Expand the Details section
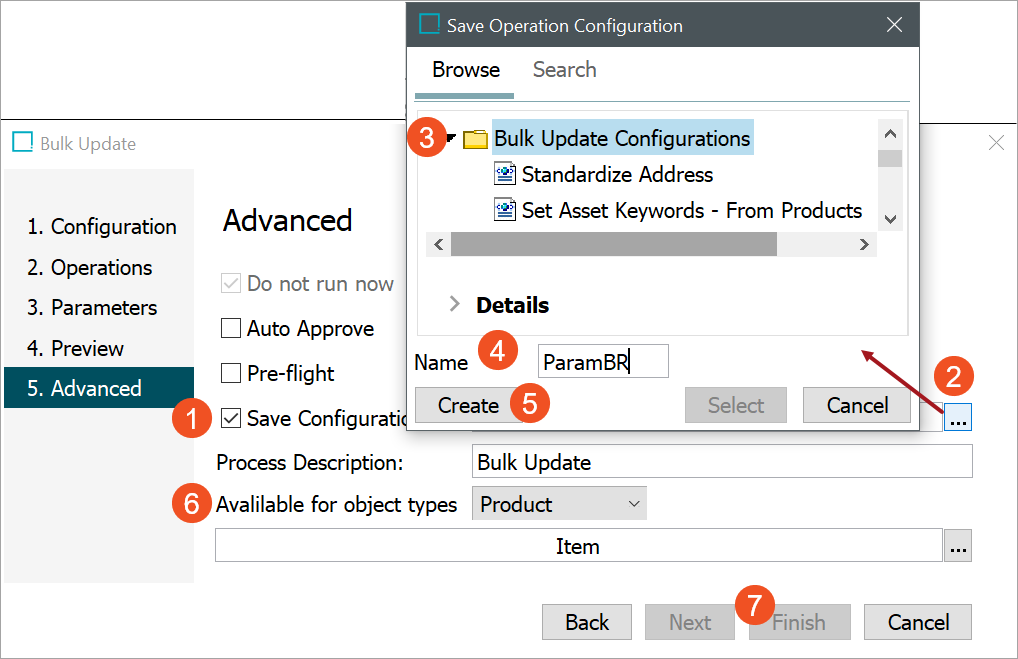 click(x=454, y=304)
